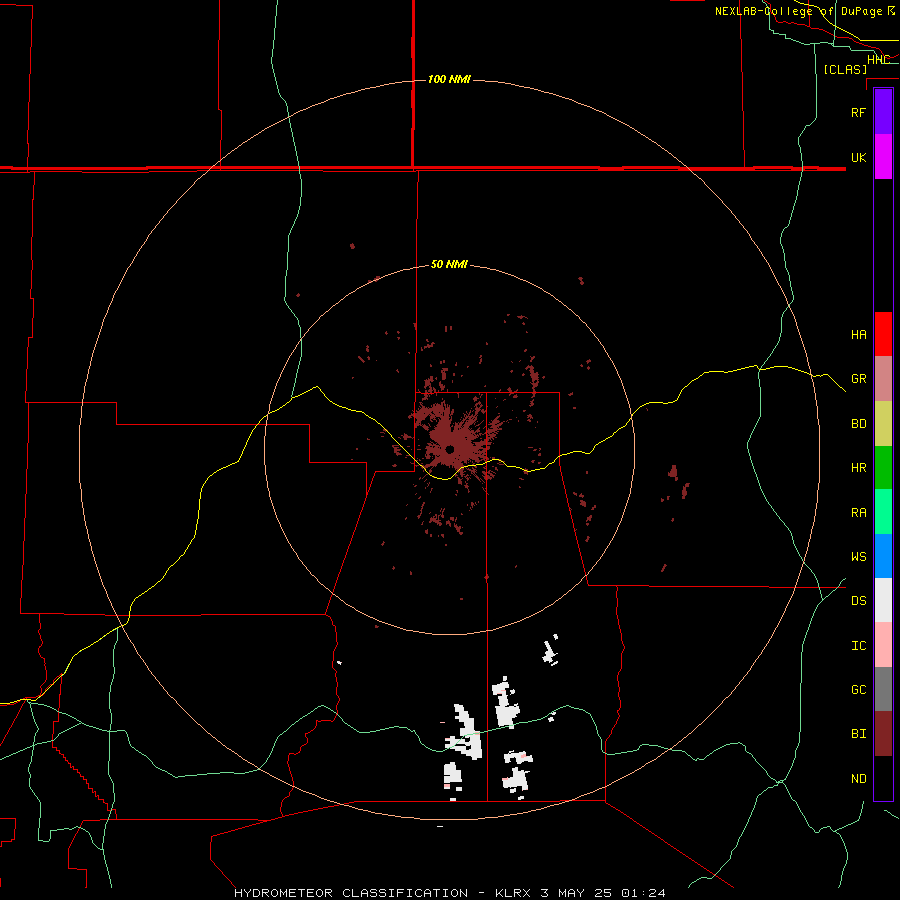Click the 100 NMI range ring label
Image resolution: width=900 pixels, height=900 pixels.
click(x=449, y=79)
